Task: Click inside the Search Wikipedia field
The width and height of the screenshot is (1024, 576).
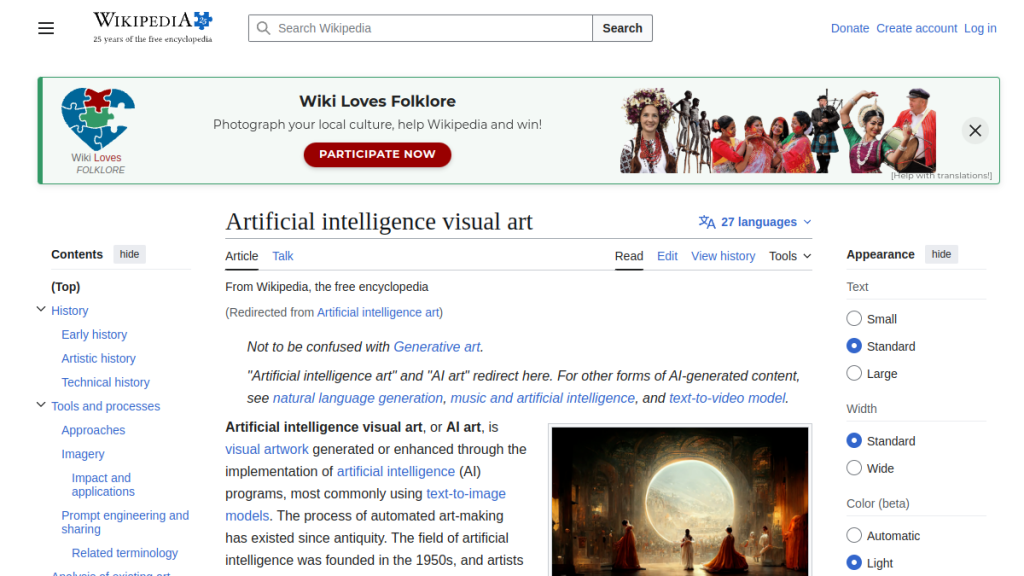Action: pyautogui.click(x=430, y=28)
